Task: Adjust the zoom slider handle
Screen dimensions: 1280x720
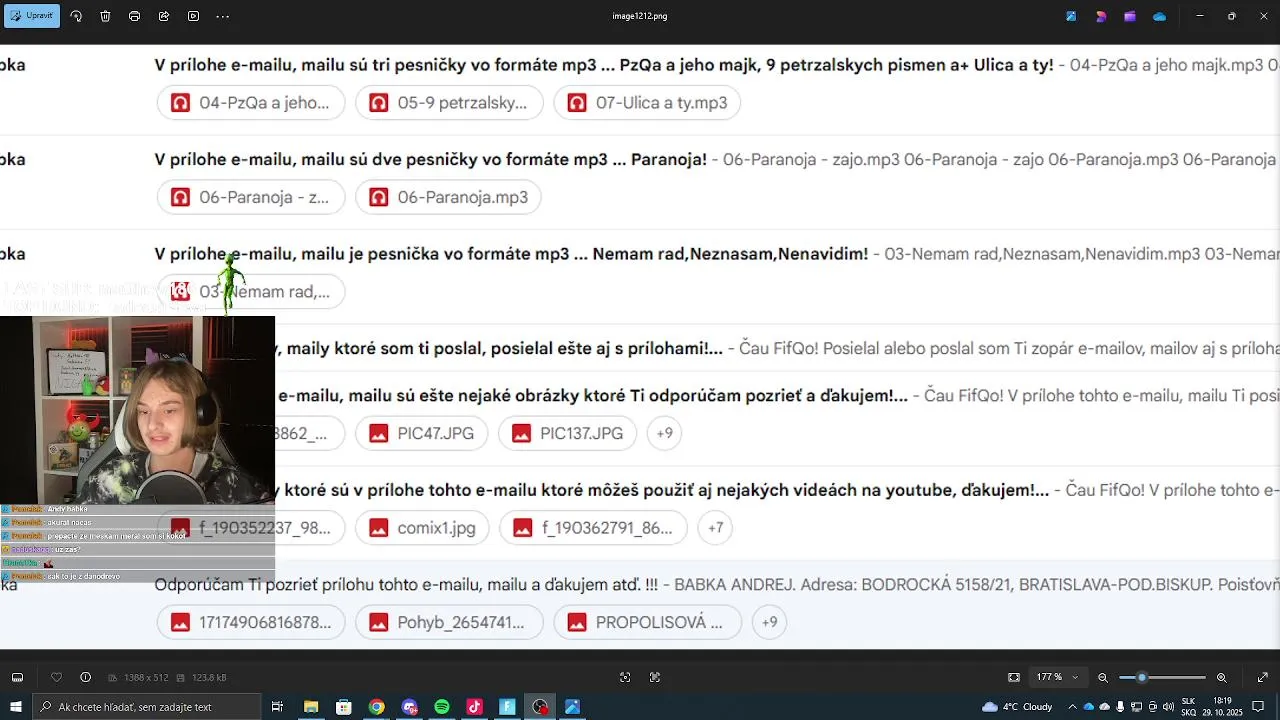Action: click(x=1142, y=677)
